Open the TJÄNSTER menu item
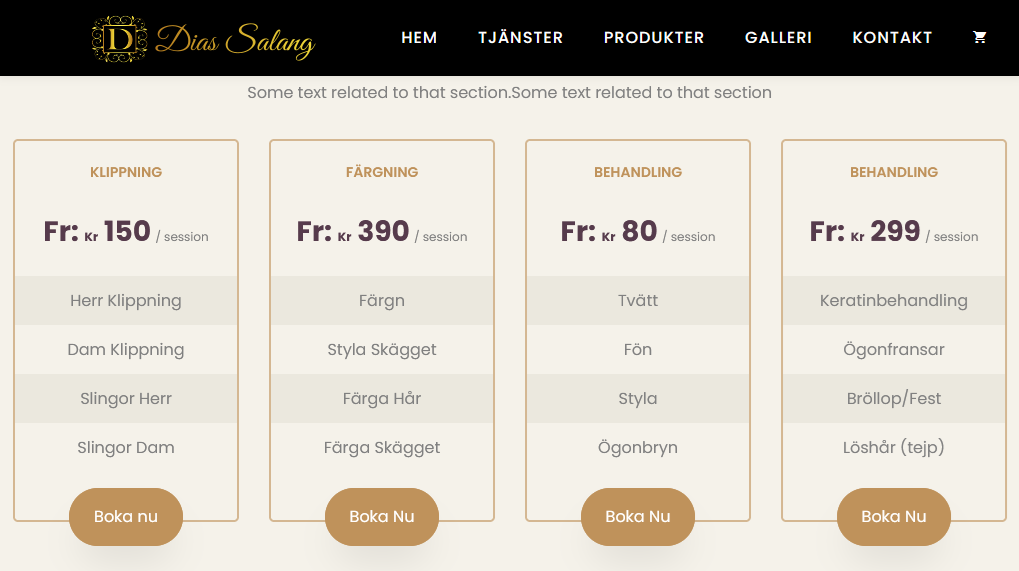Screen dimensions: 1019x571 (x=520, y=37)
